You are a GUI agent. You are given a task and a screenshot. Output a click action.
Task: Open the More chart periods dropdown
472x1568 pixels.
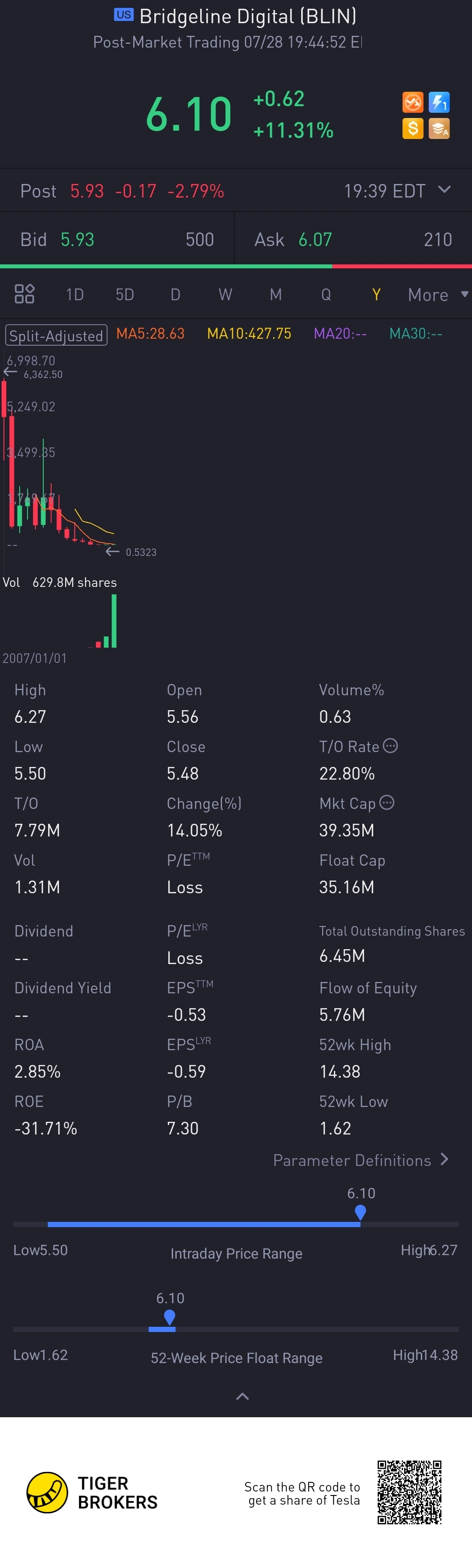437,295
